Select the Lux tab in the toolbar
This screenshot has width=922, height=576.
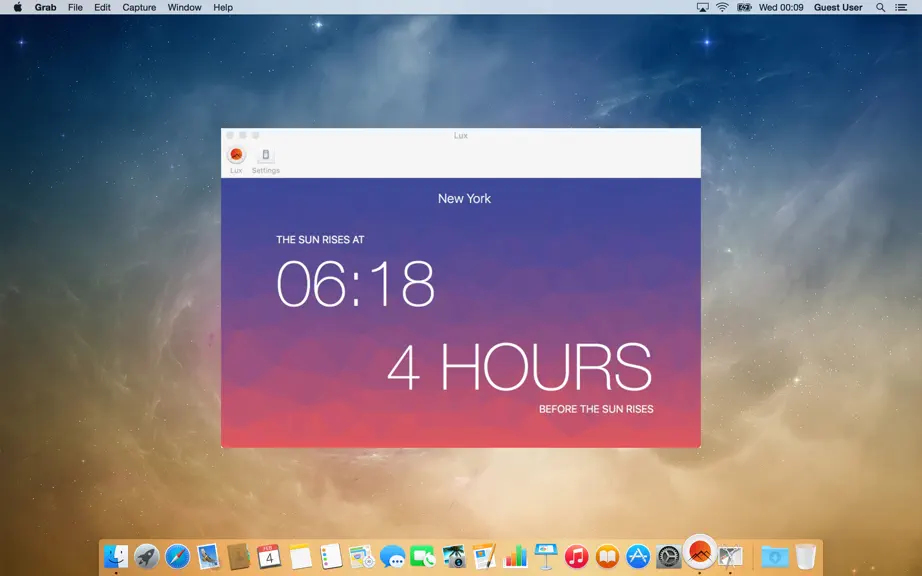click(x=236, y=160)
